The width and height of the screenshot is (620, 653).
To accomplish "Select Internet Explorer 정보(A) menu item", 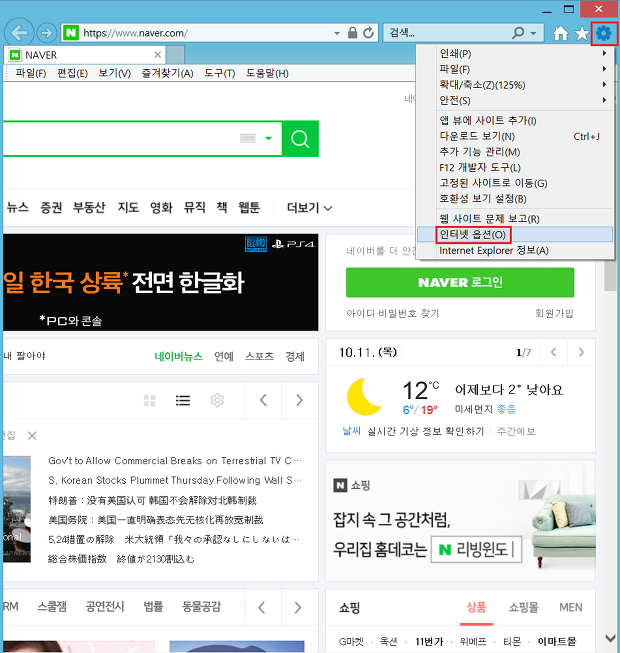I will coord(515,250).
